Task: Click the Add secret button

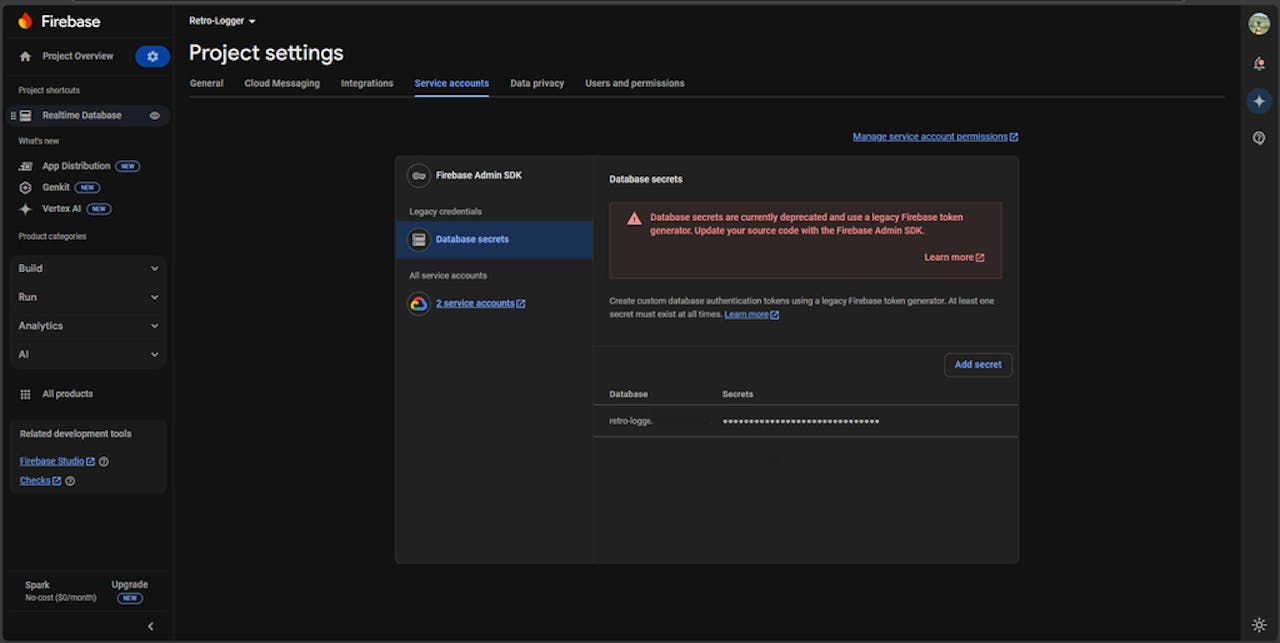Action: pos(977,365)
